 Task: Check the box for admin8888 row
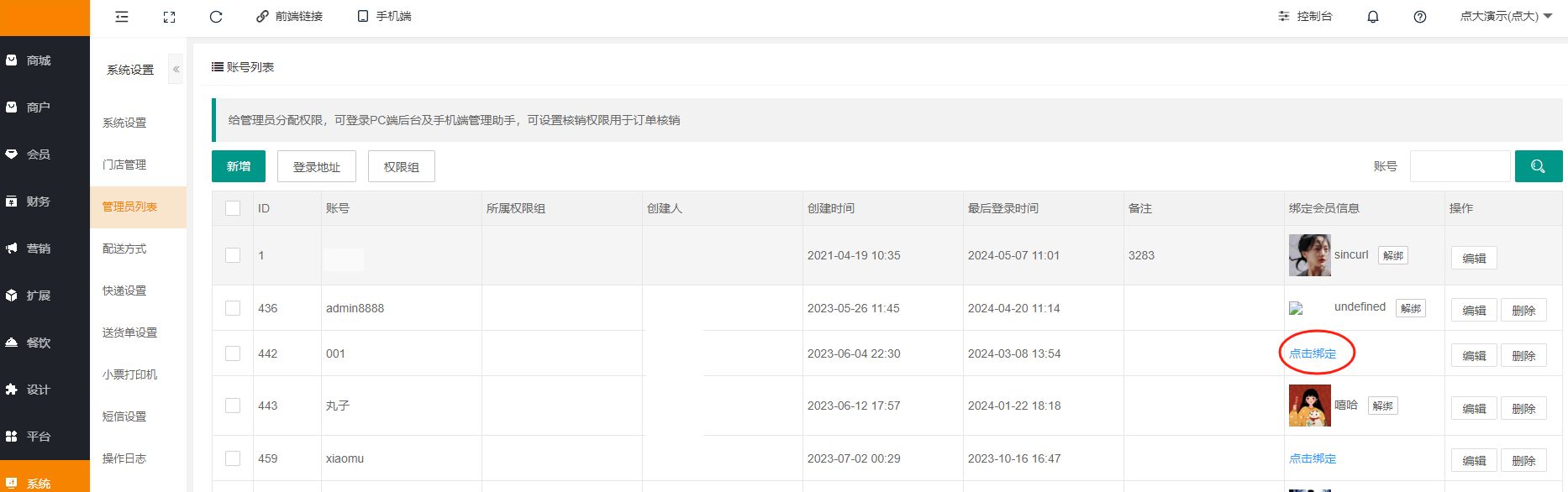pos(233,308)
